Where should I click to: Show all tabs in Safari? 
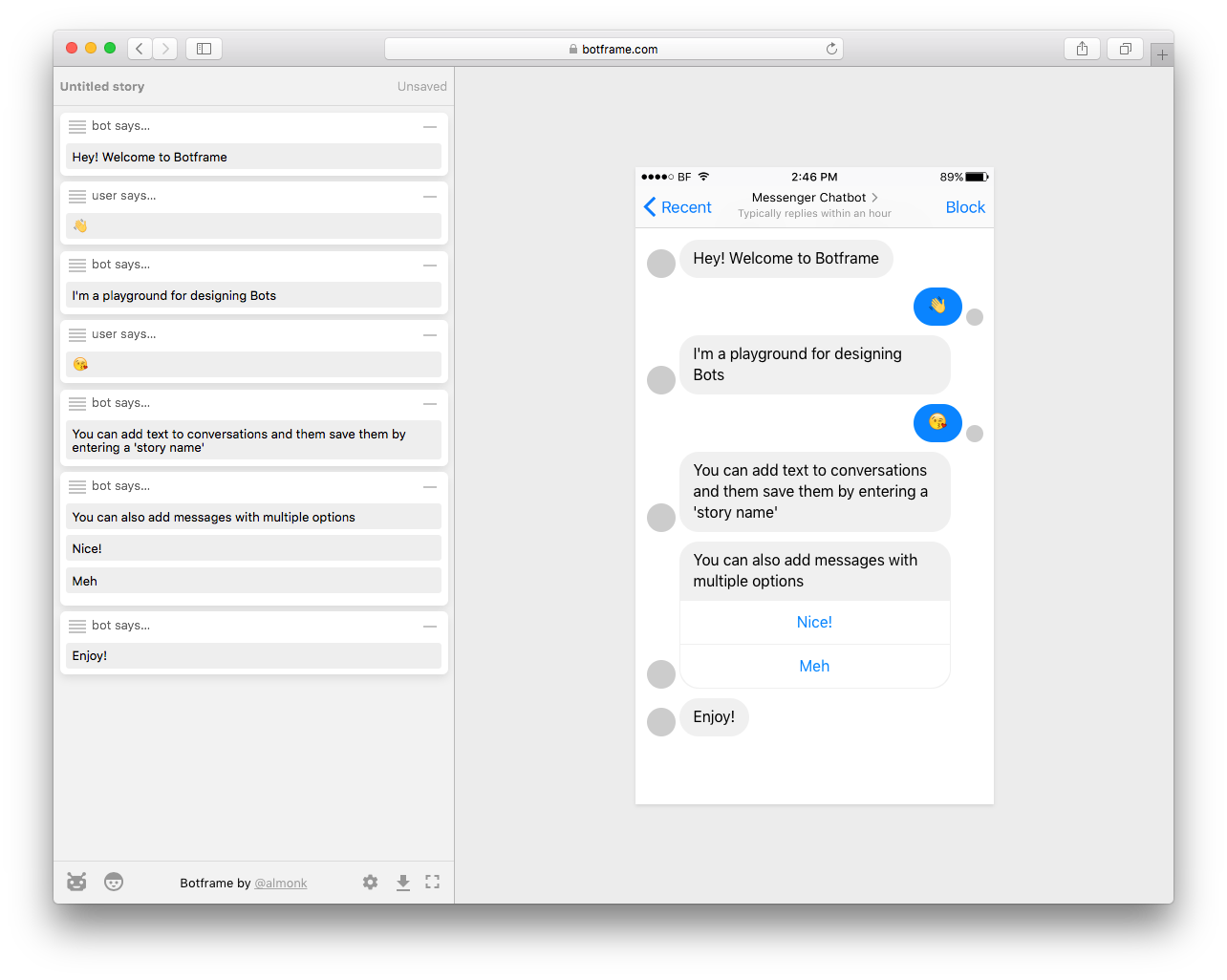tap(1126, 49)
